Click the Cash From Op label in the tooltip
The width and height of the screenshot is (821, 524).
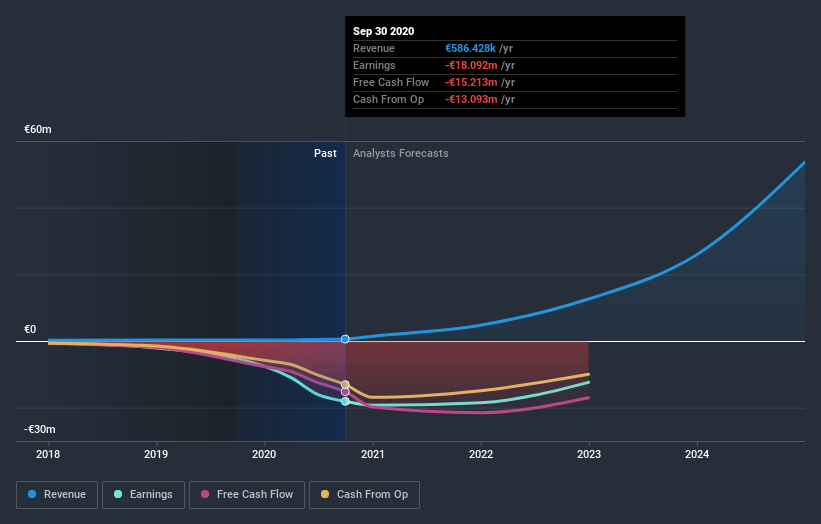tap(389, 99)
